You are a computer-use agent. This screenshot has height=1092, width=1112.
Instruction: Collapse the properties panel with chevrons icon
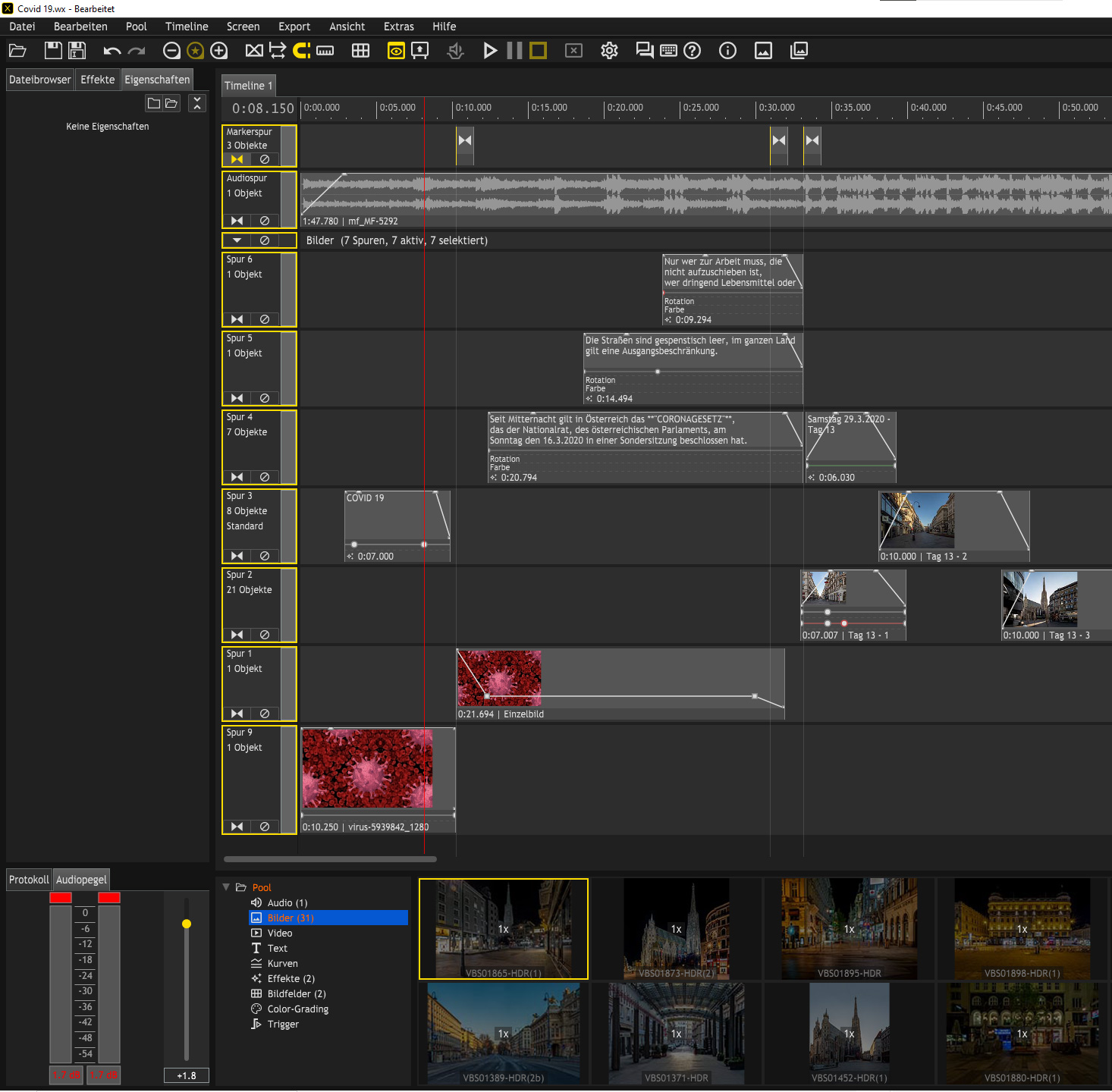tap(197, 103)
